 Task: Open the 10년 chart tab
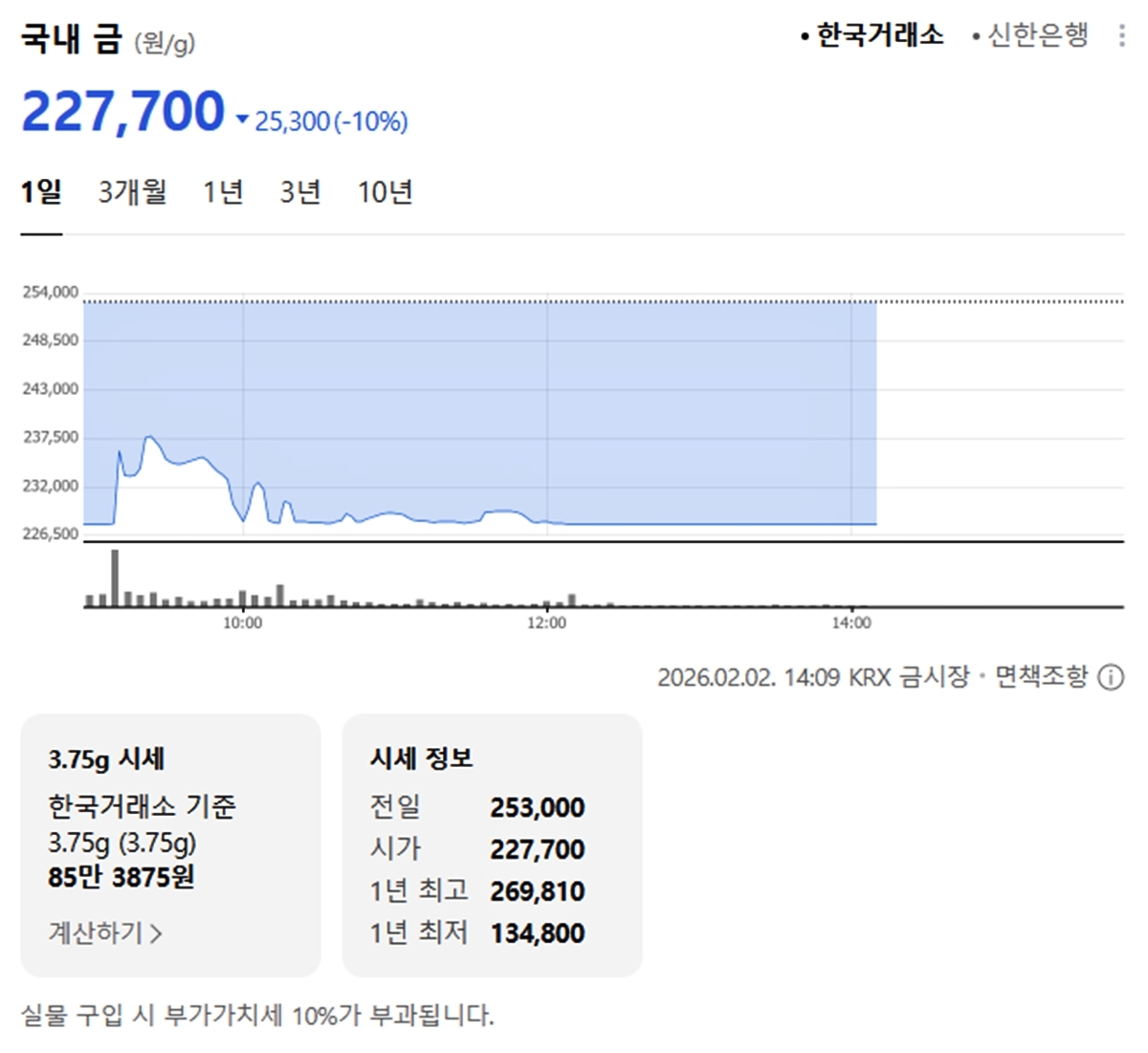point(385,192)
